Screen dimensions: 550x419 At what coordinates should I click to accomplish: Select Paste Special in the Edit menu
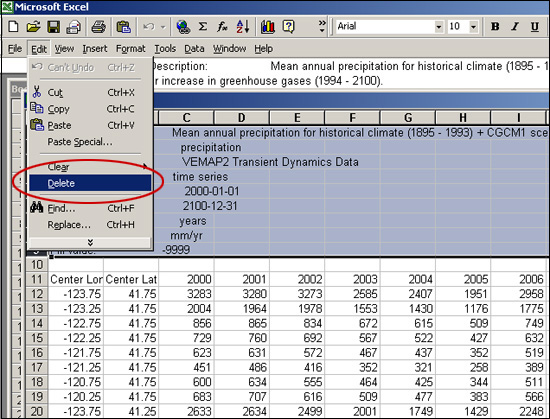(x=80, y=142)
